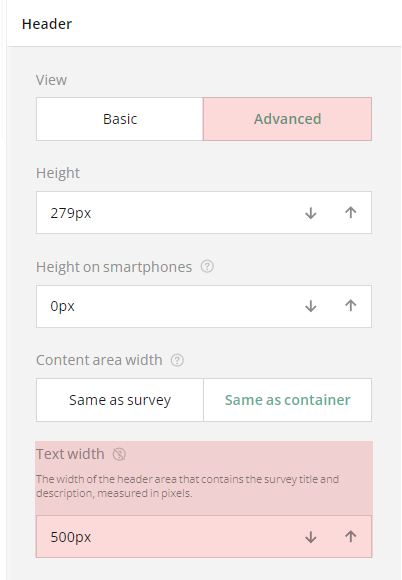Open help icon for Content area width
The image size is (402, 580).
(x=177, y=360)
